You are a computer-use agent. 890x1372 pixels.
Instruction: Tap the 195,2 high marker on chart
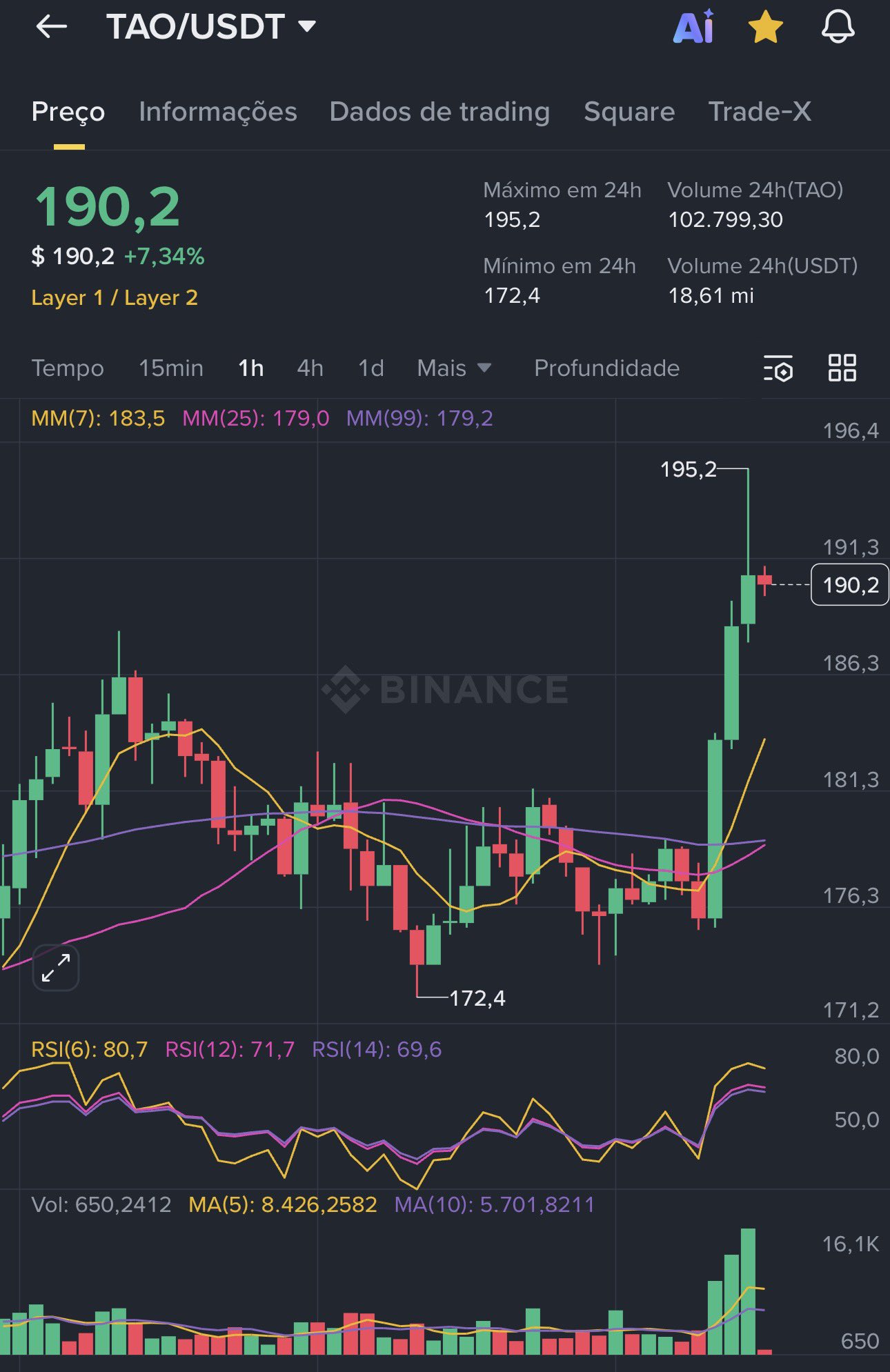(688, 470)
